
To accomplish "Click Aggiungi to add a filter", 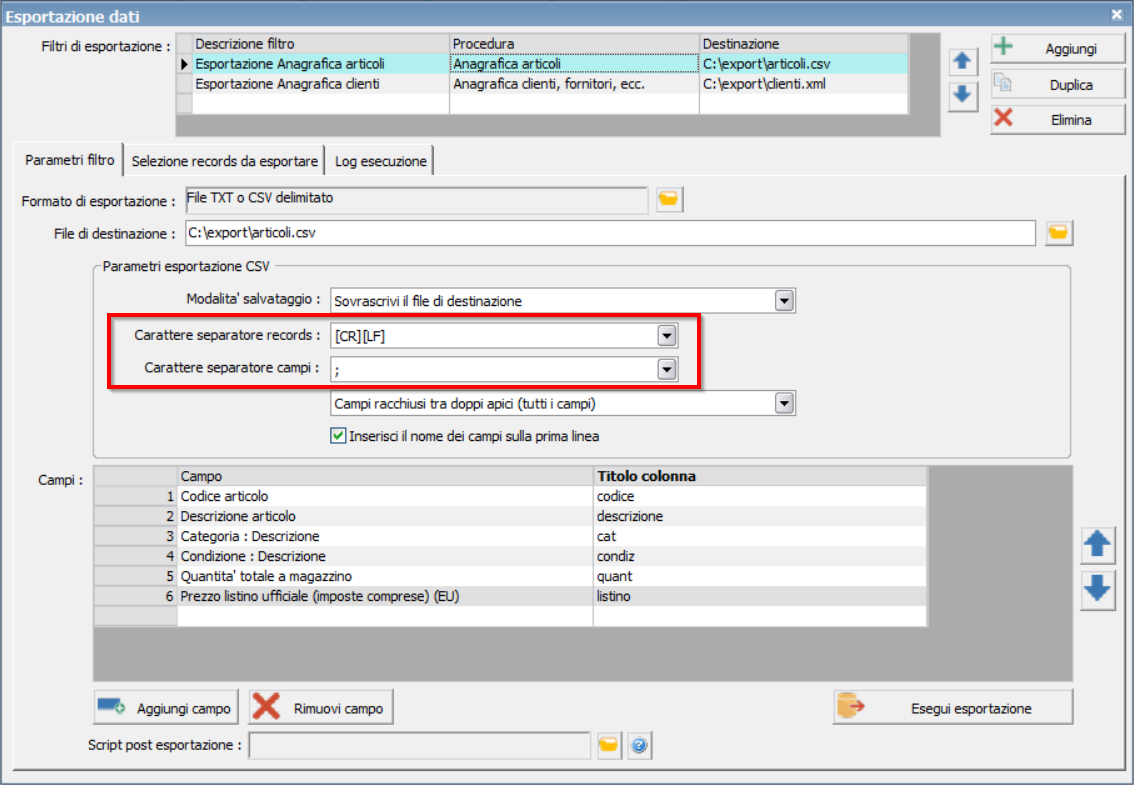I will (x=1058, y=48).
